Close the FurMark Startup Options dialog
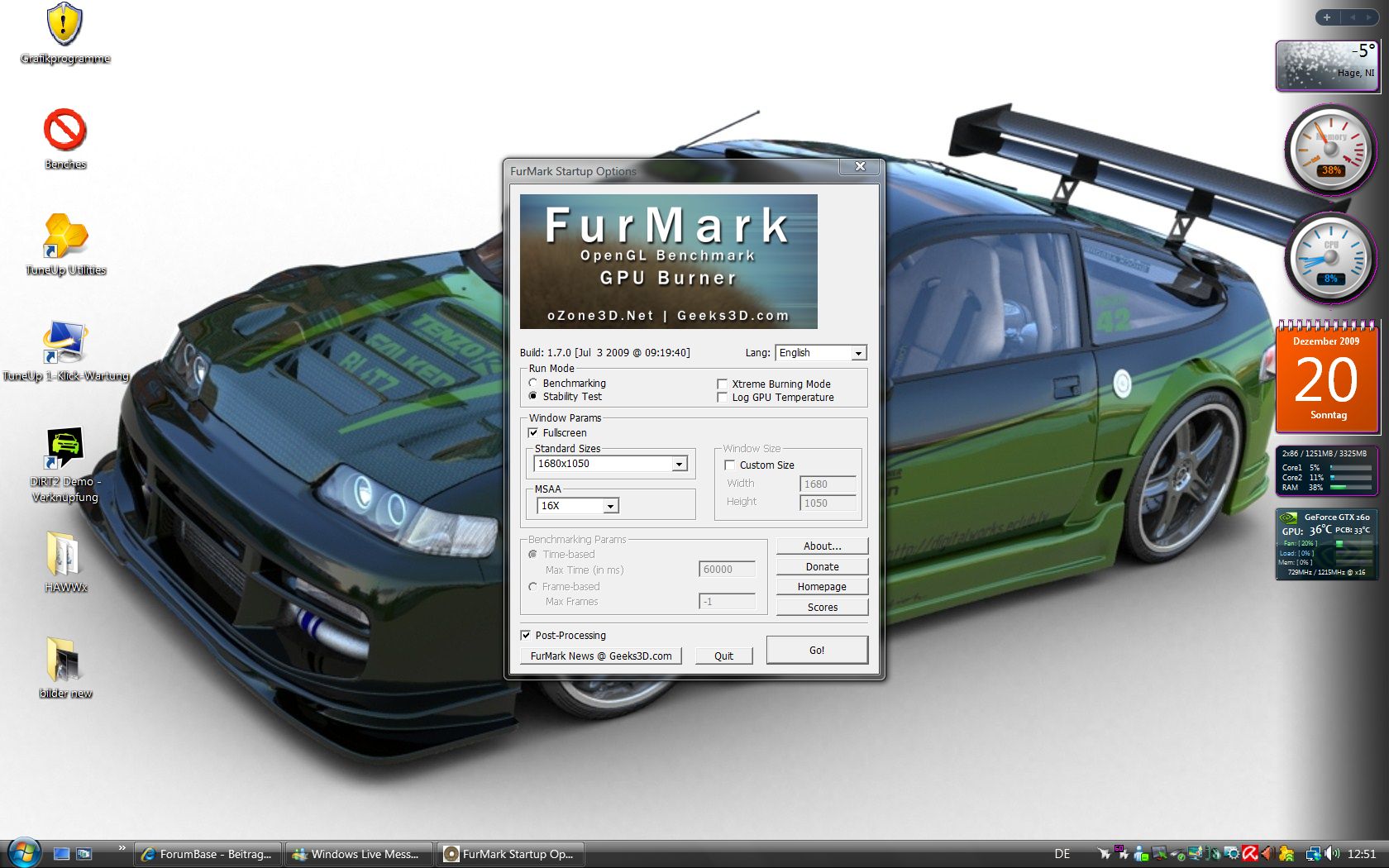The width and height of the screenshot is (1389, 868). [861, 166]
